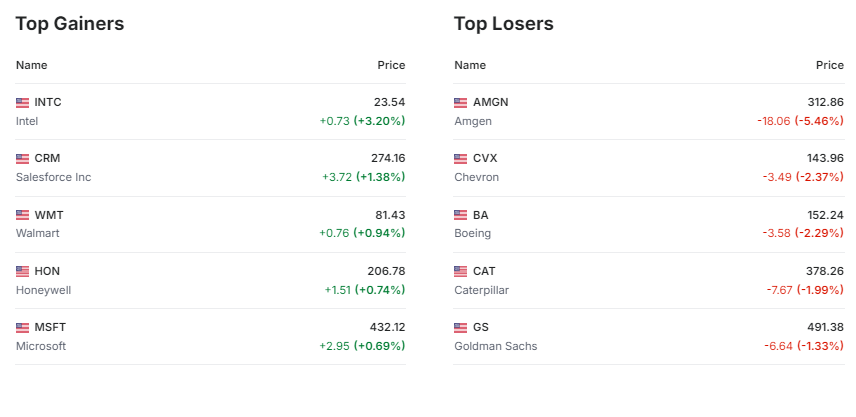Click the flag icon next to HON
Viewport: 856px width, 417px height.
coord(23,271)
